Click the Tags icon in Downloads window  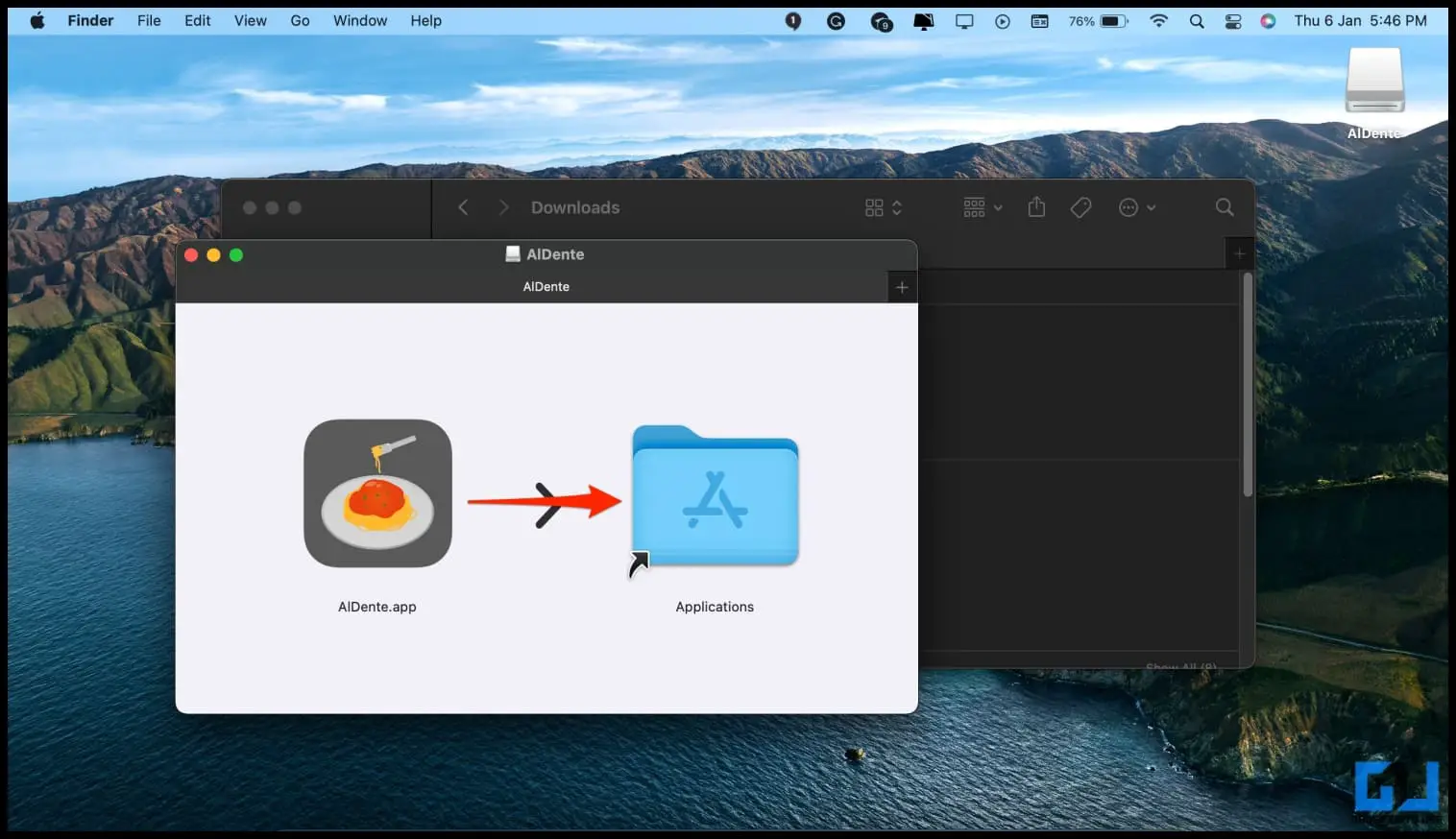pyautogui.click(x=1080, y=207)
